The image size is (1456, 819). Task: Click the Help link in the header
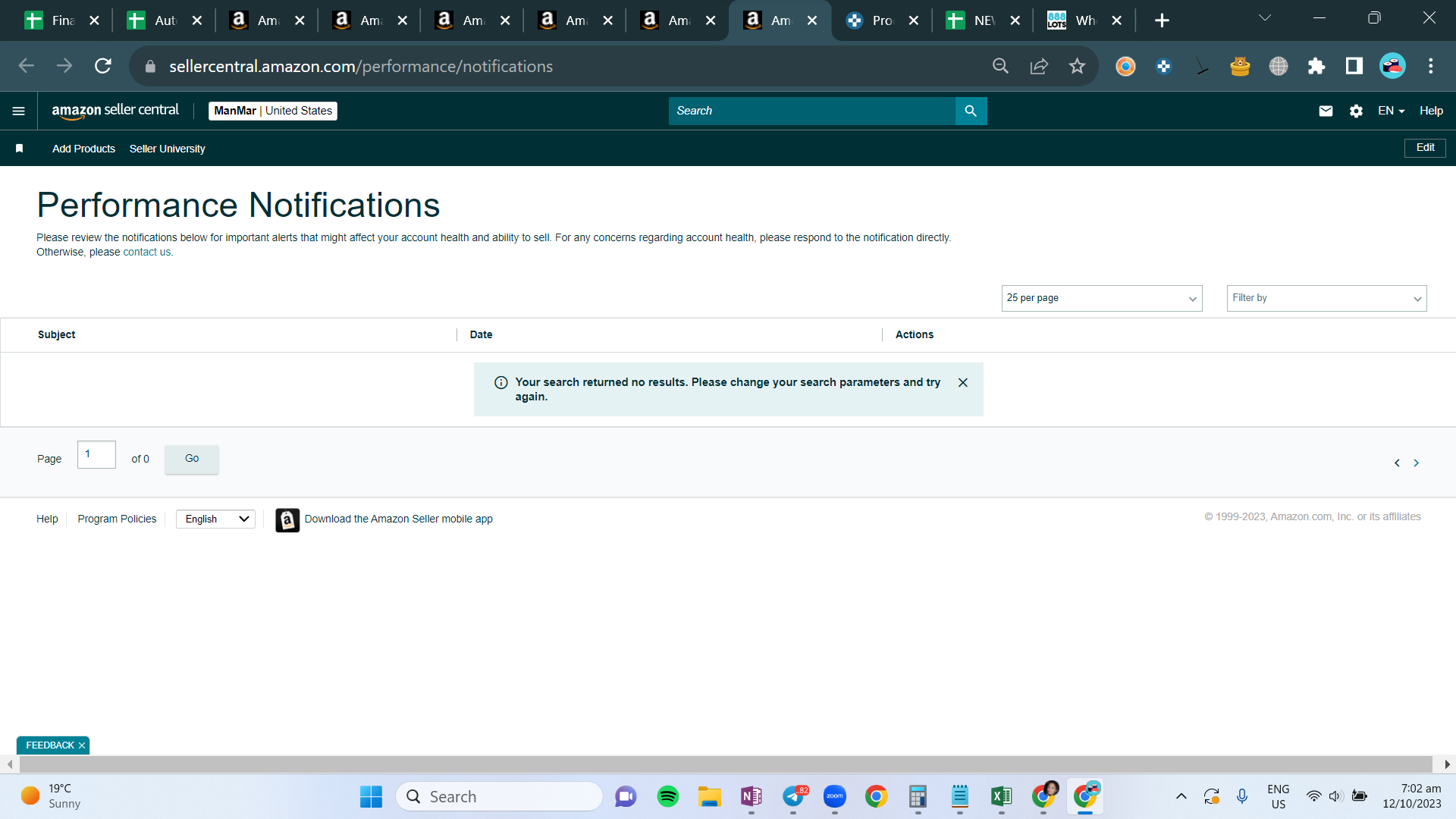point(1431,111)
